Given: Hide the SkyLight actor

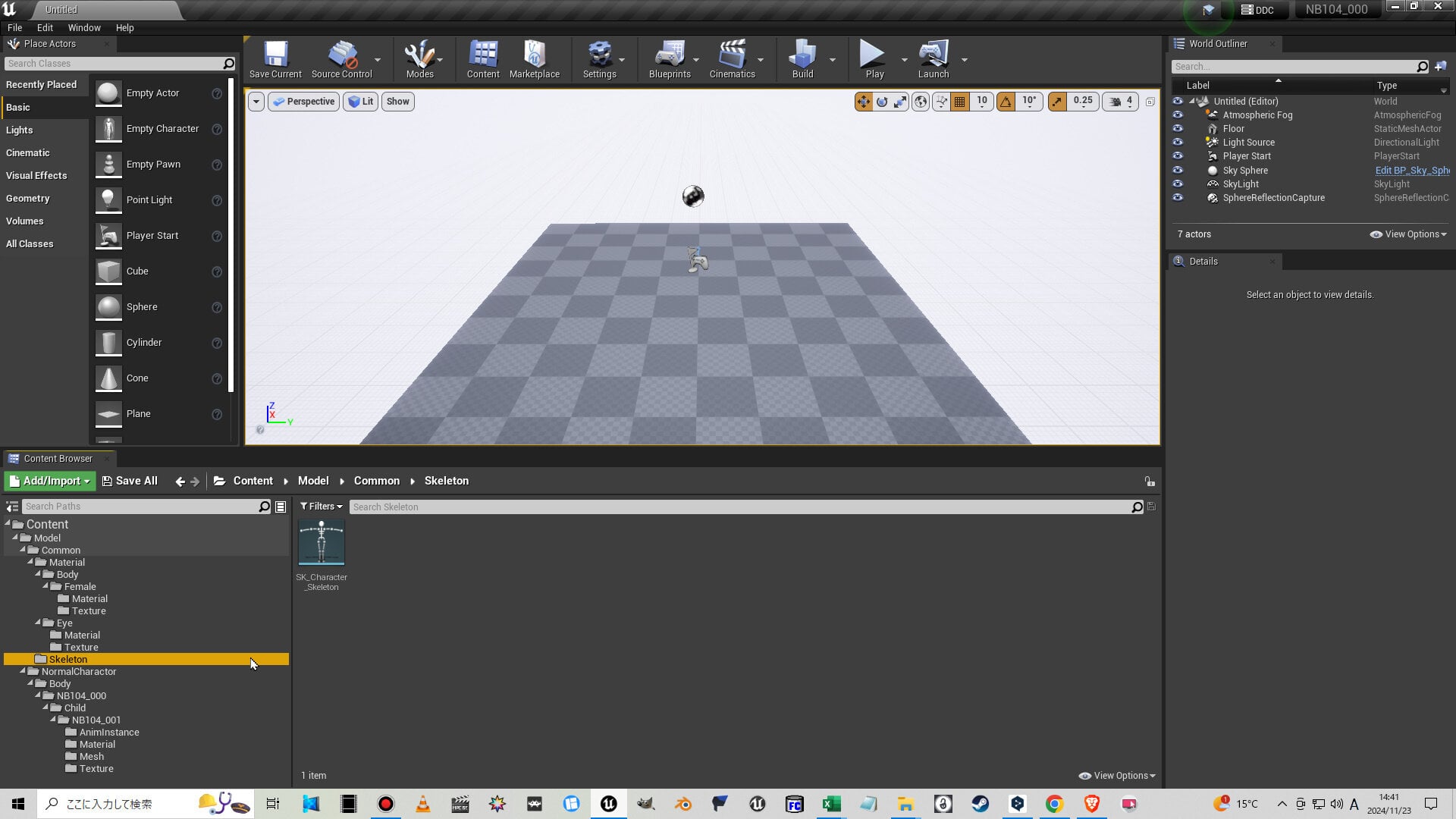Looking at the screenshot, I should [x=1178, y=184].
